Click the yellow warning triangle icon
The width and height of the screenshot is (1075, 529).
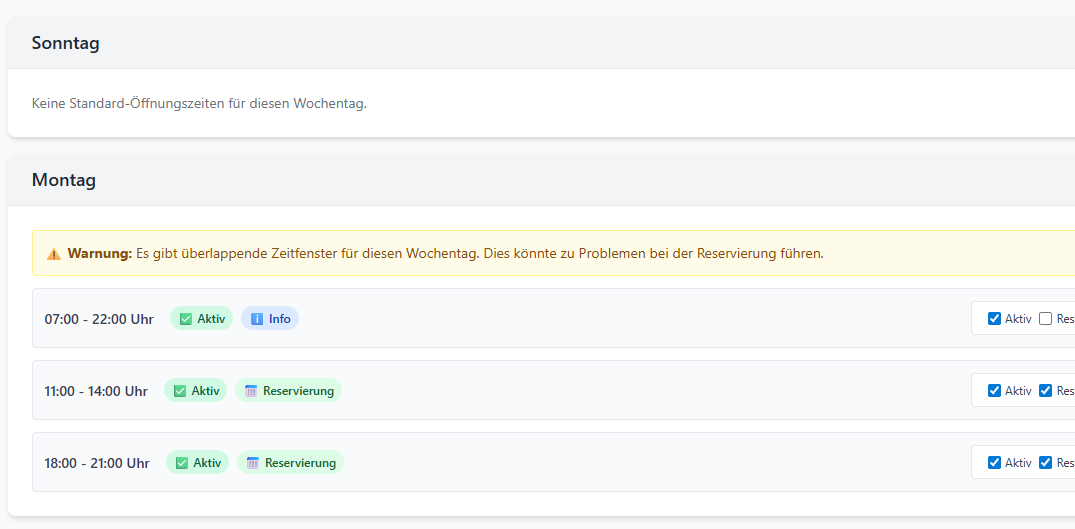54,254
